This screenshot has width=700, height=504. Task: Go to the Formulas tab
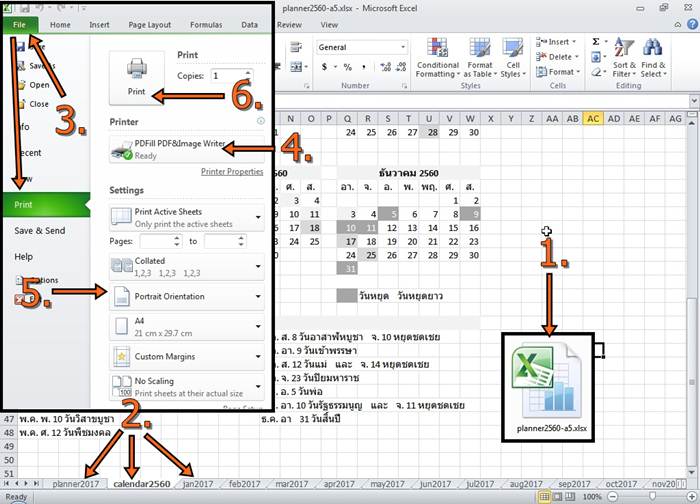[206, 25]
